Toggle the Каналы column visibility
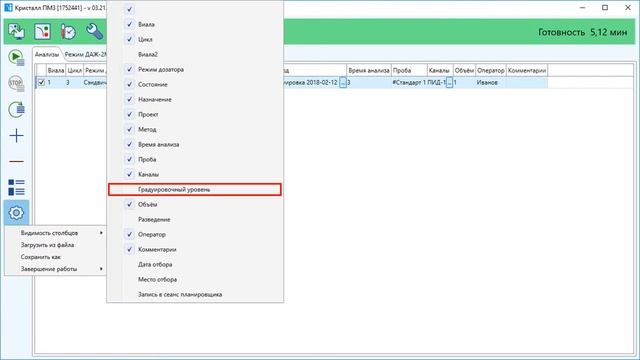Viewport: 640px width, 360px height. tap(195, 174)
